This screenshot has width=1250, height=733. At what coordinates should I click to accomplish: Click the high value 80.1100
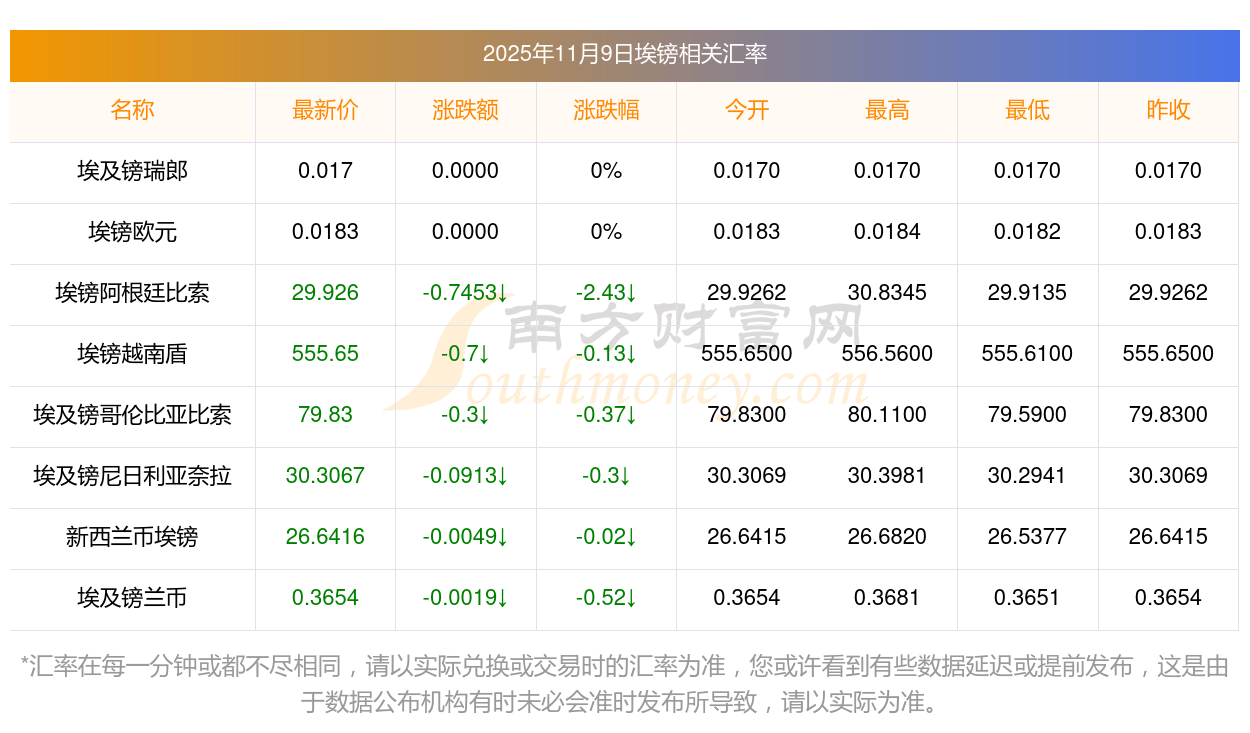click(x=887, y=415)
